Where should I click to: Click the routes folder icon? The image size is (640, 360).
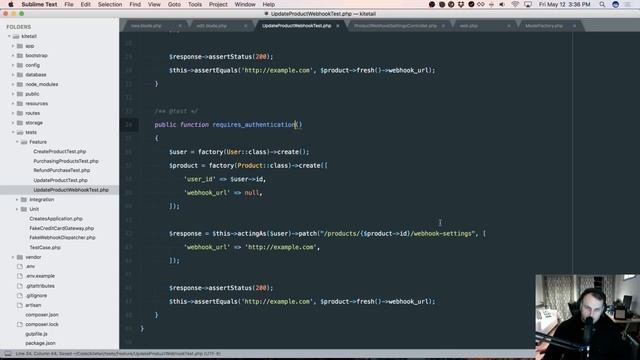(x=20, y=113)
